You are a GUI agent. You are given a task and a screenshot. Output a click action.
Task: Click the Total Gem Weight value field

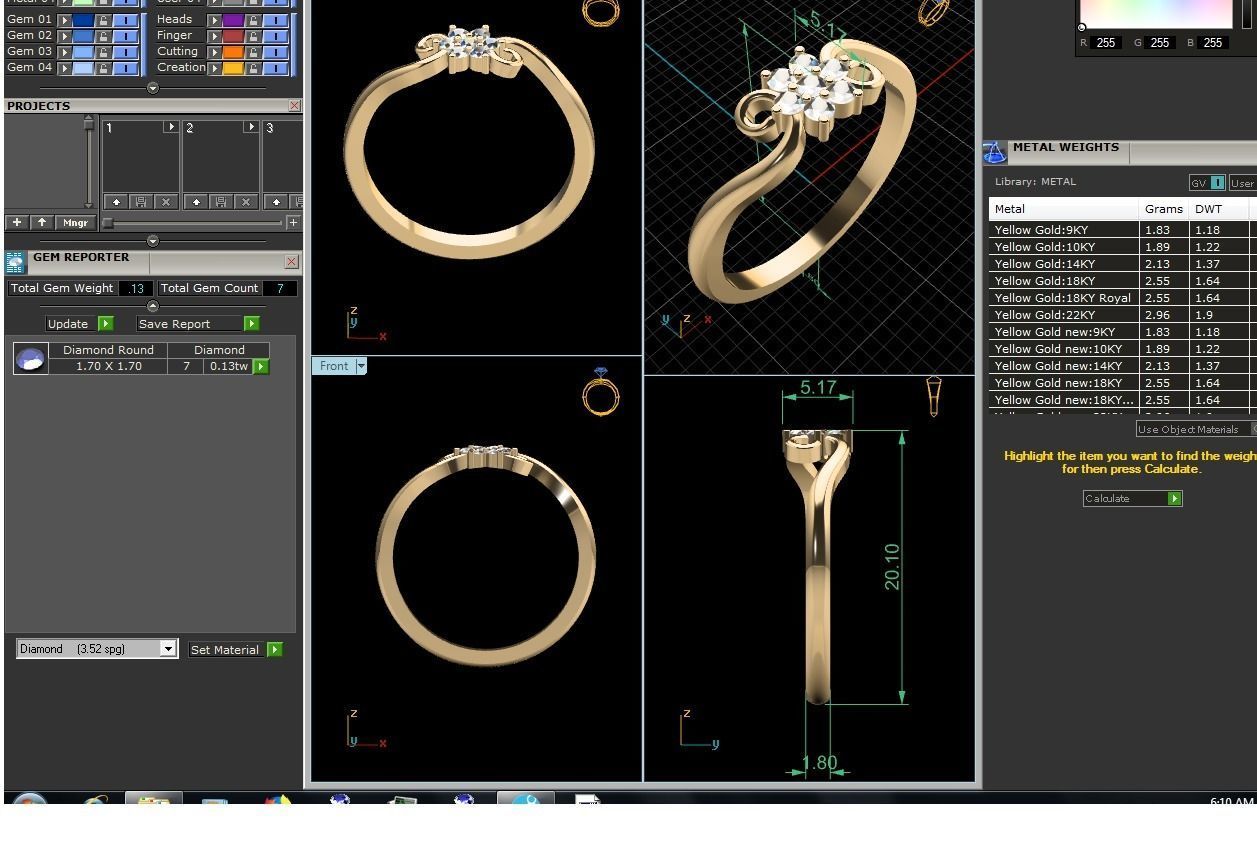pos(135,288)
